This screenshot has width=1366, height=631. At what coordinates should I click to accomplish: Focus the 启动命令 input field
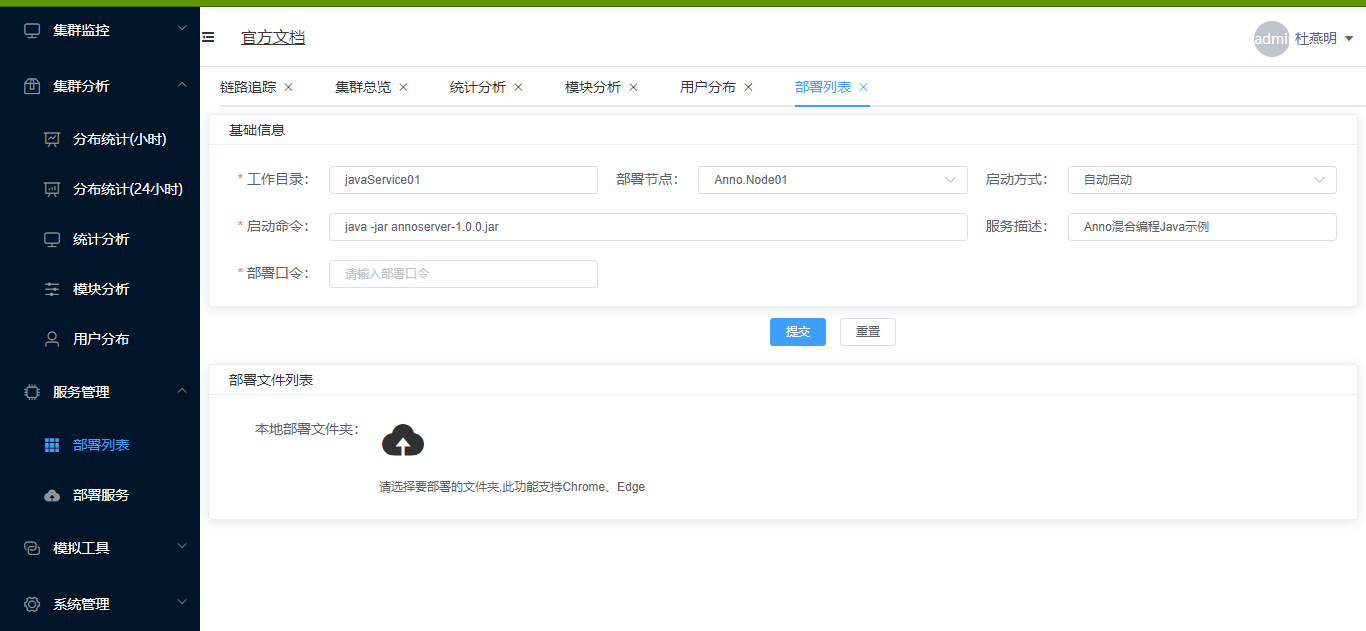(648, 227)
